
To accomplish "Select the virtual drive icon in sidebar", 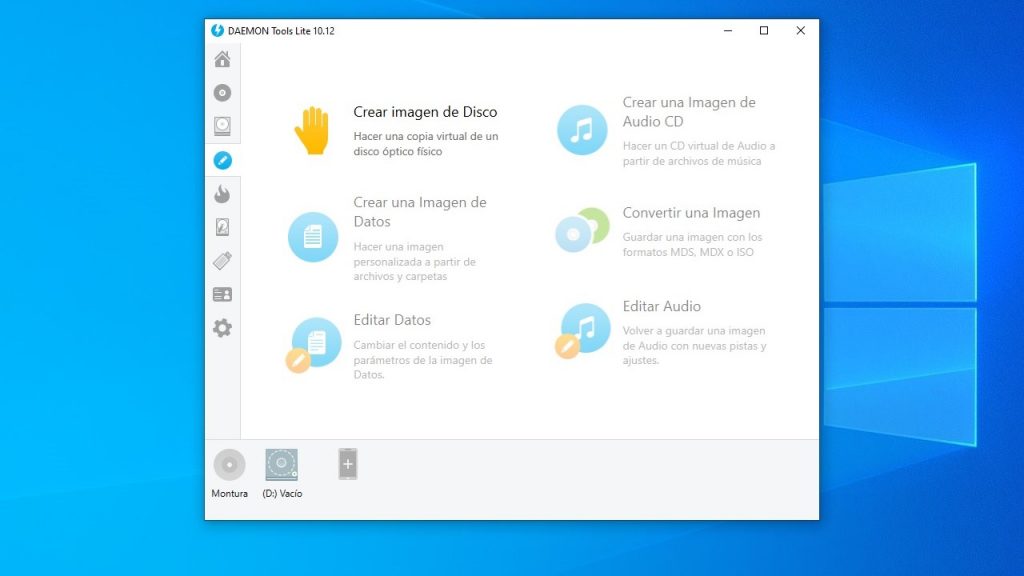I will (222, 126).
